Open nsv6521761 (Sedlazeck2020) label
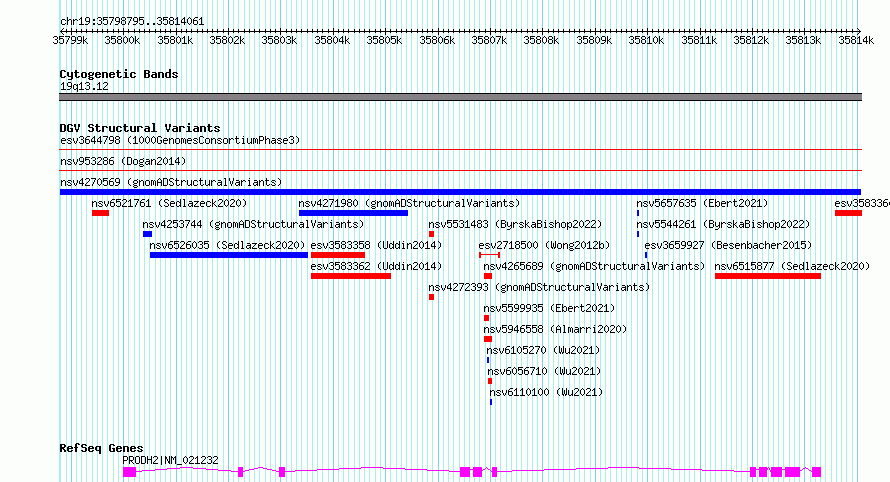Image resolution: width=890 pixels, height=482 pixels. tap(169, 203)
